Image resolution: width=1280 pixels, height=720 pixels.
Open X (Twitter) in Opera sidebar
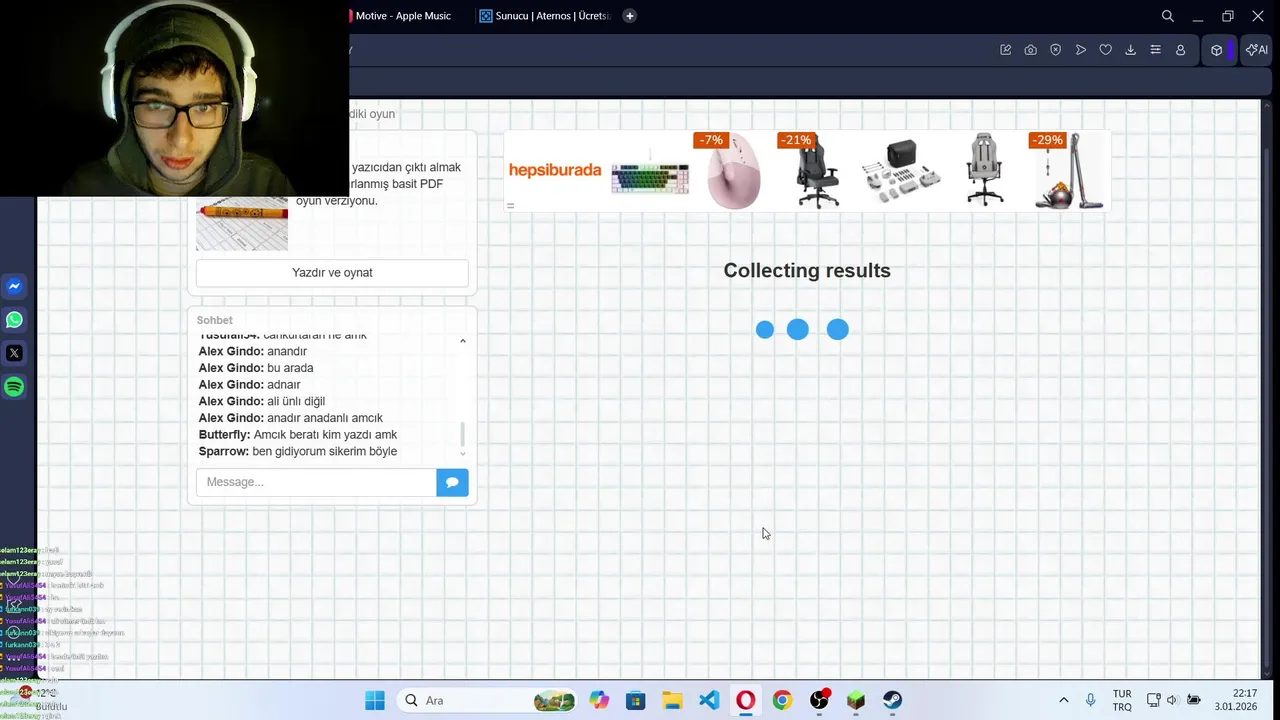tap(14, 353)
